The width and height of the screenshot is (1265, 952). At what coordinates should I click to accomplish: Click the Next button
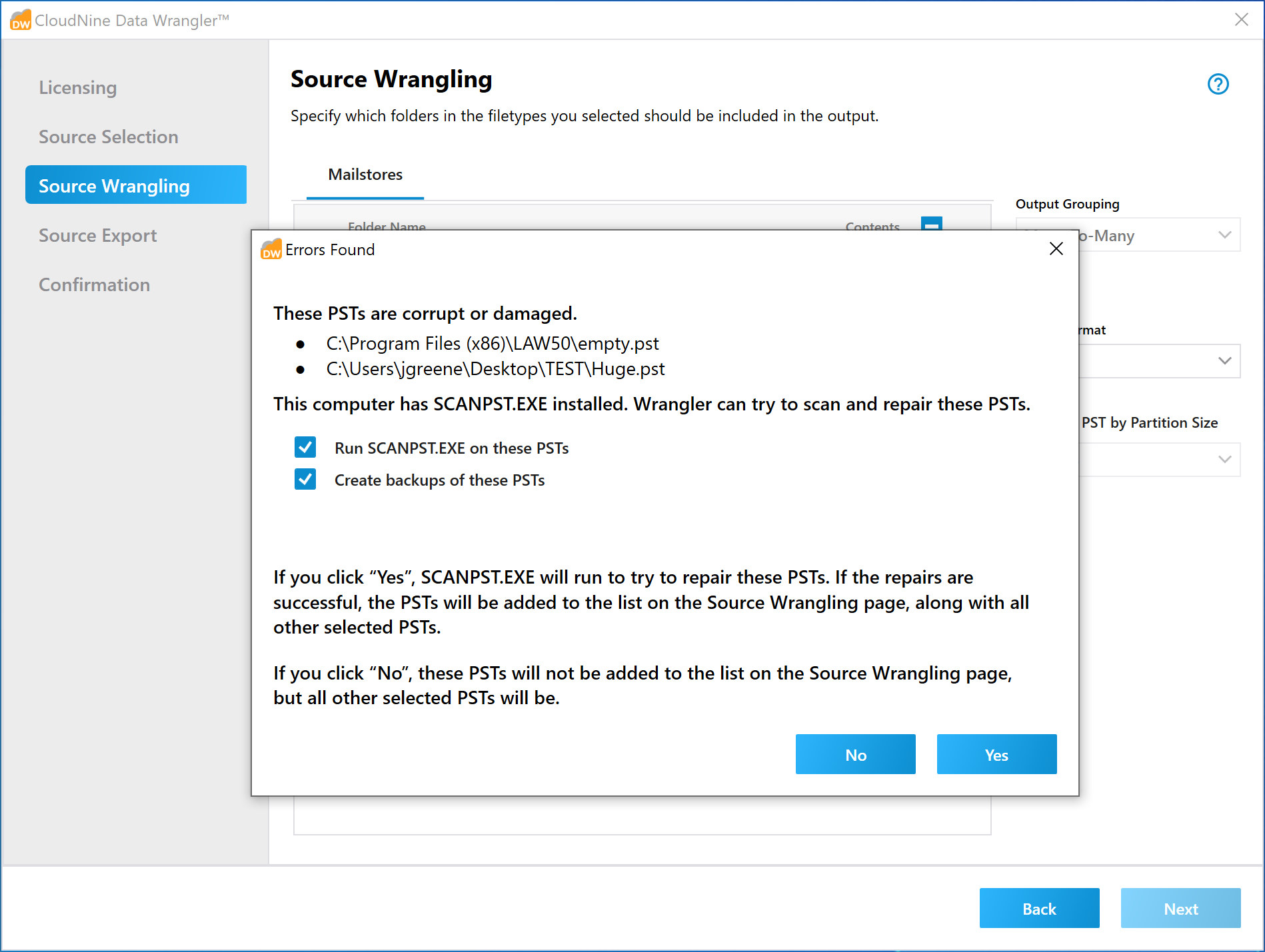(1181, 909)
